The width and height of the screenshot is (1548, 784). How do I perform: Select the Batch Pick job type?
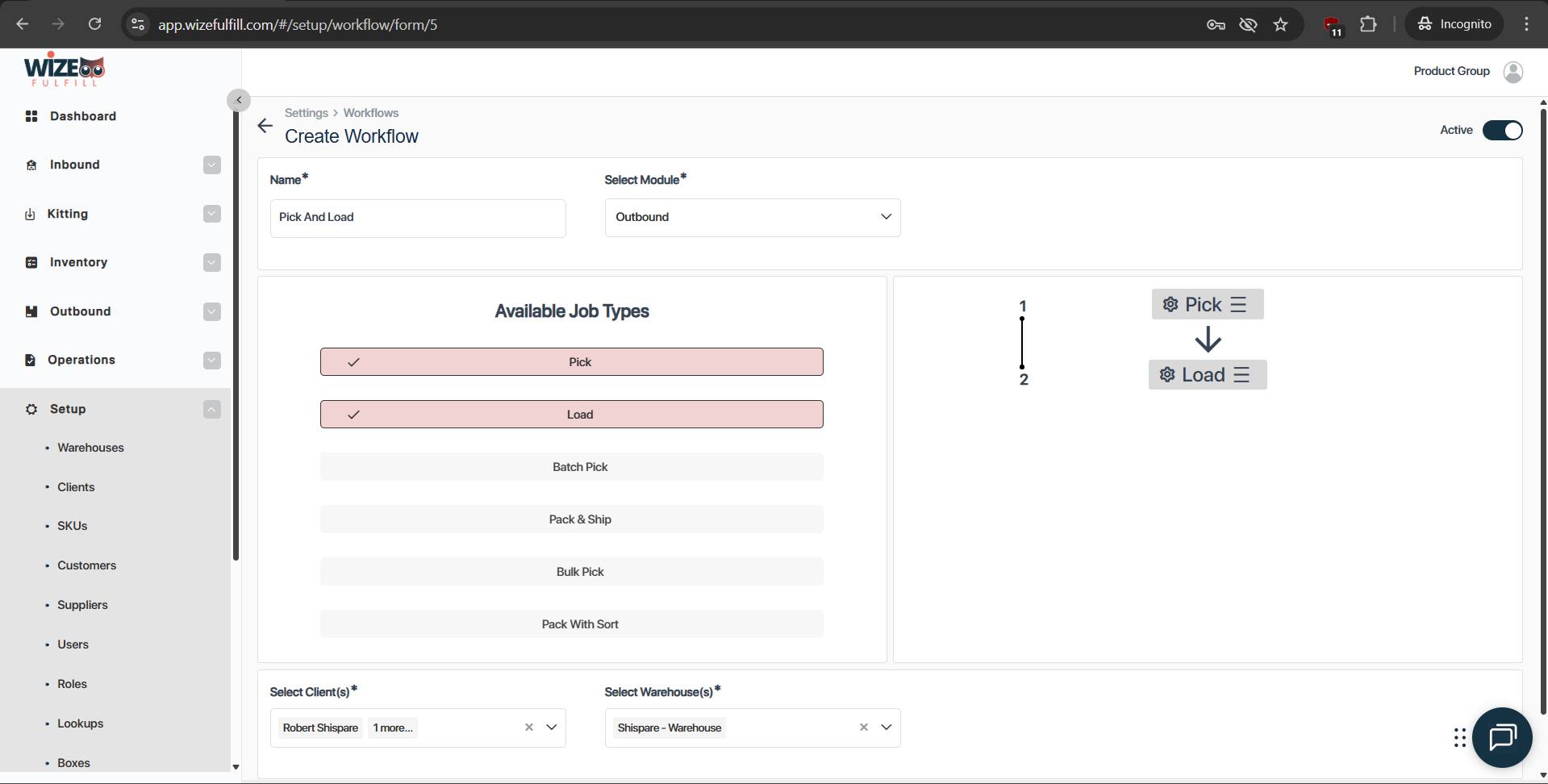(572, 467)
